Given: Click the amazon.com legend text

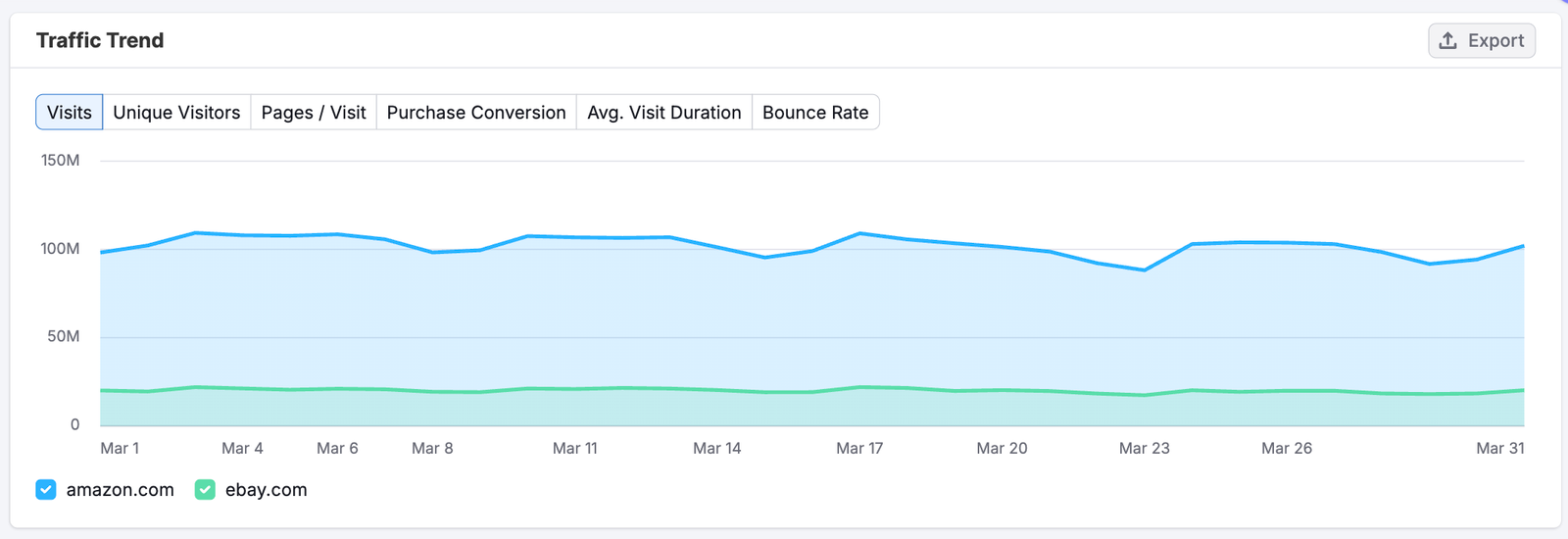Looking at the screenshot, I should pos(120,490).
